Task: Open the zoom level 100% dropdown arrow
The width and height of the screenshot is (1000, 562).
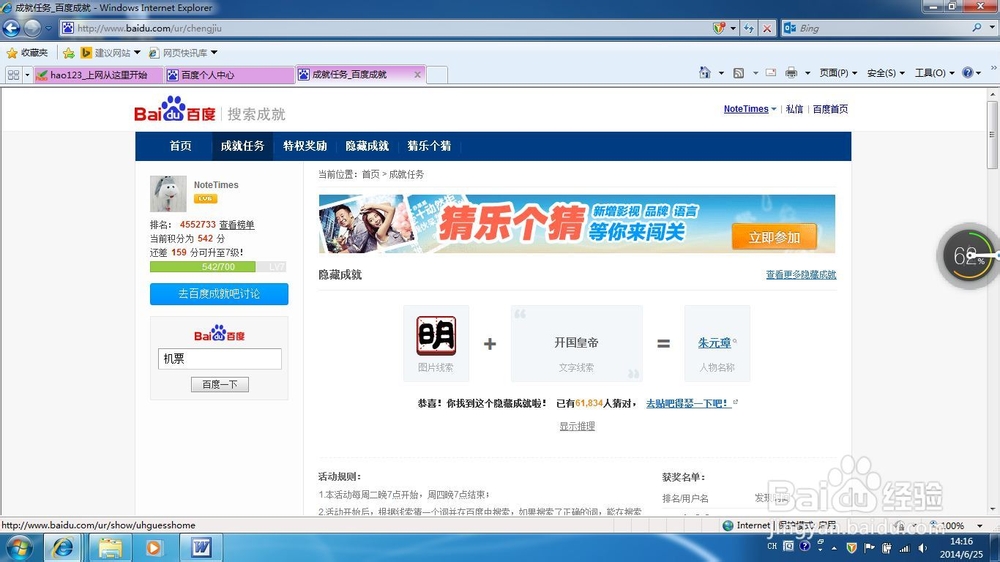Action: (980, 526)
